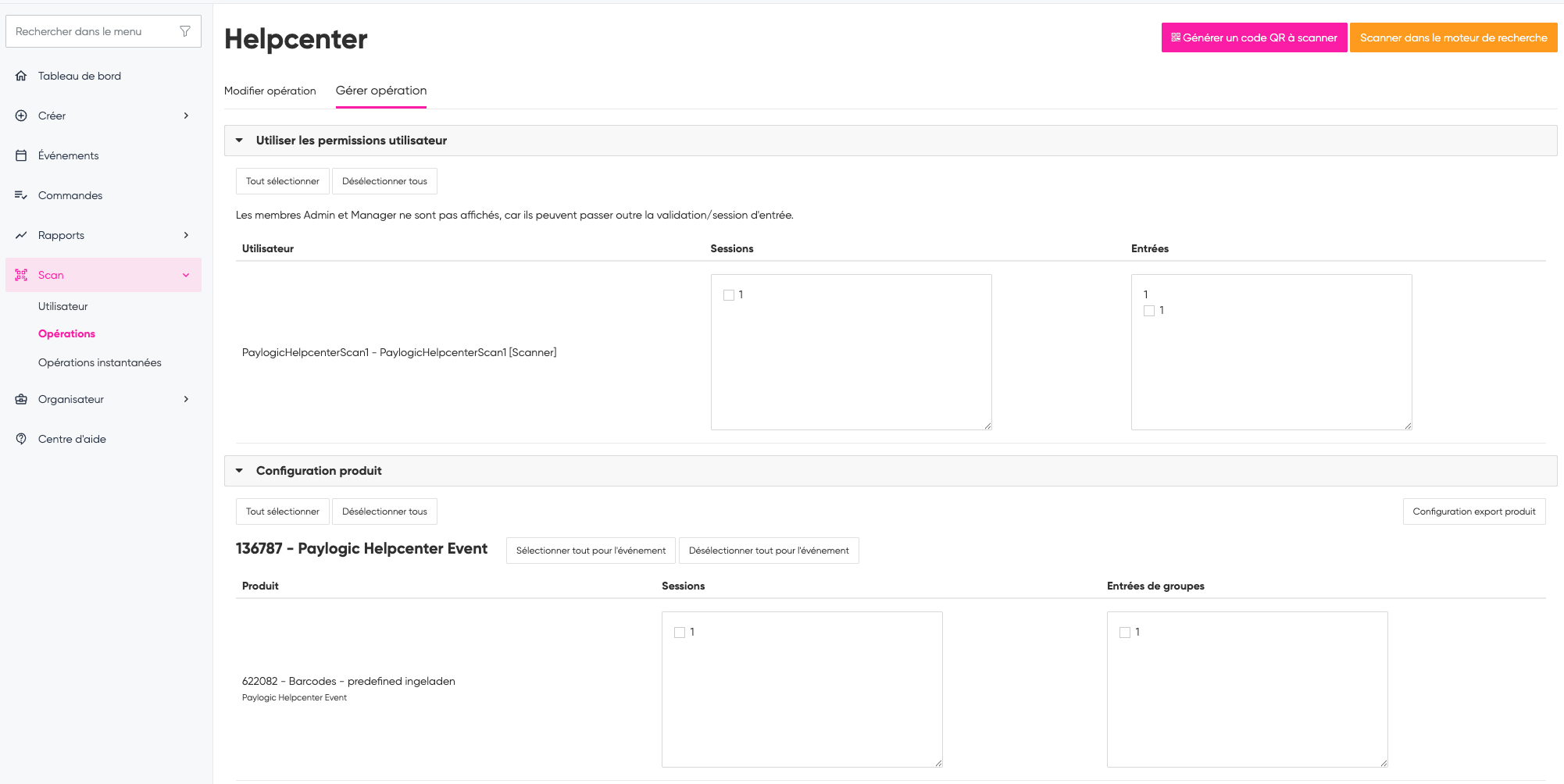Image resolution: width=1564 pixels, height=784 pixels.
Task: Click the Créer plus-circle icon
Action: click(21, 116)
